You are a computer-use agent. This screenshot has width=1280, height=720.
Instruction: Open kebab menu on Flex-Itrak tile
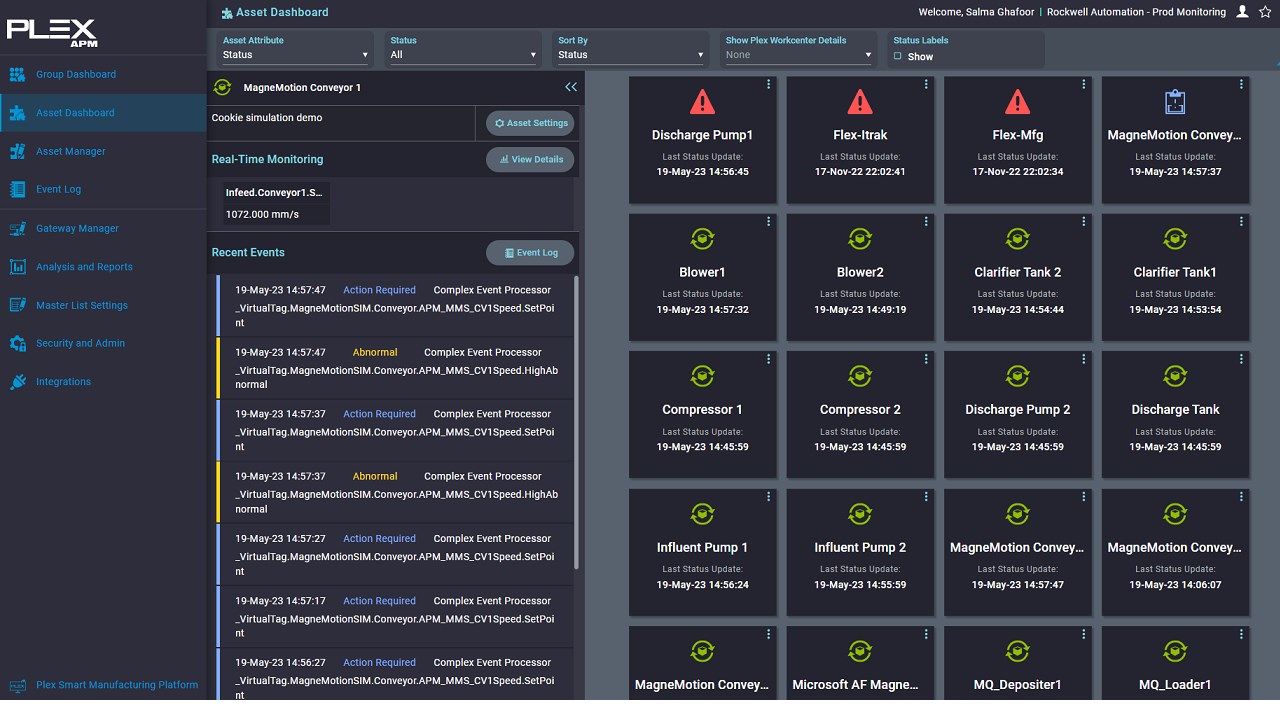(x=926, y=84)
